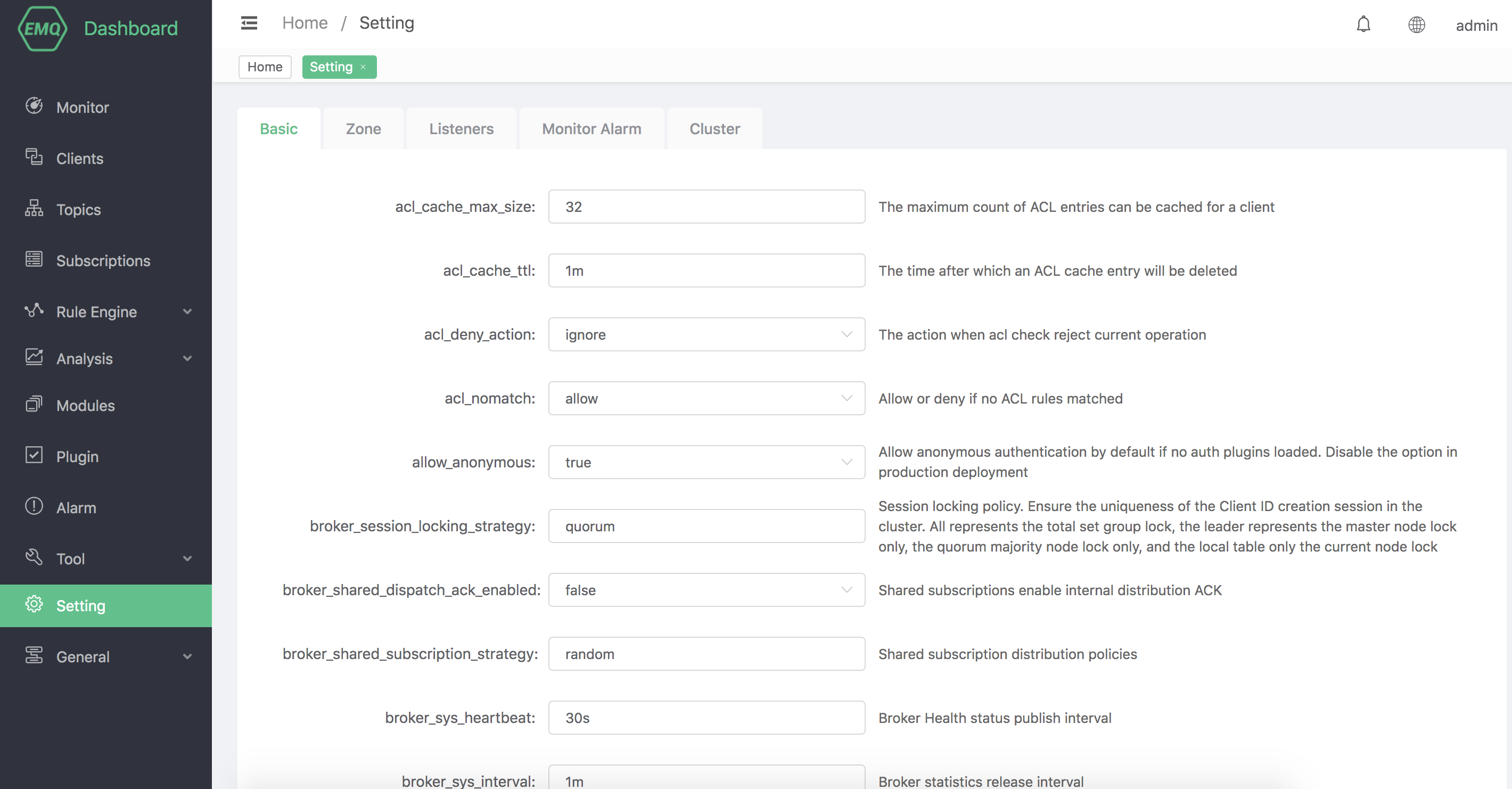Click the Analysis chart icon
Image resolution: width=1512 pixels, height=789 pixels.
pos(34,357)
